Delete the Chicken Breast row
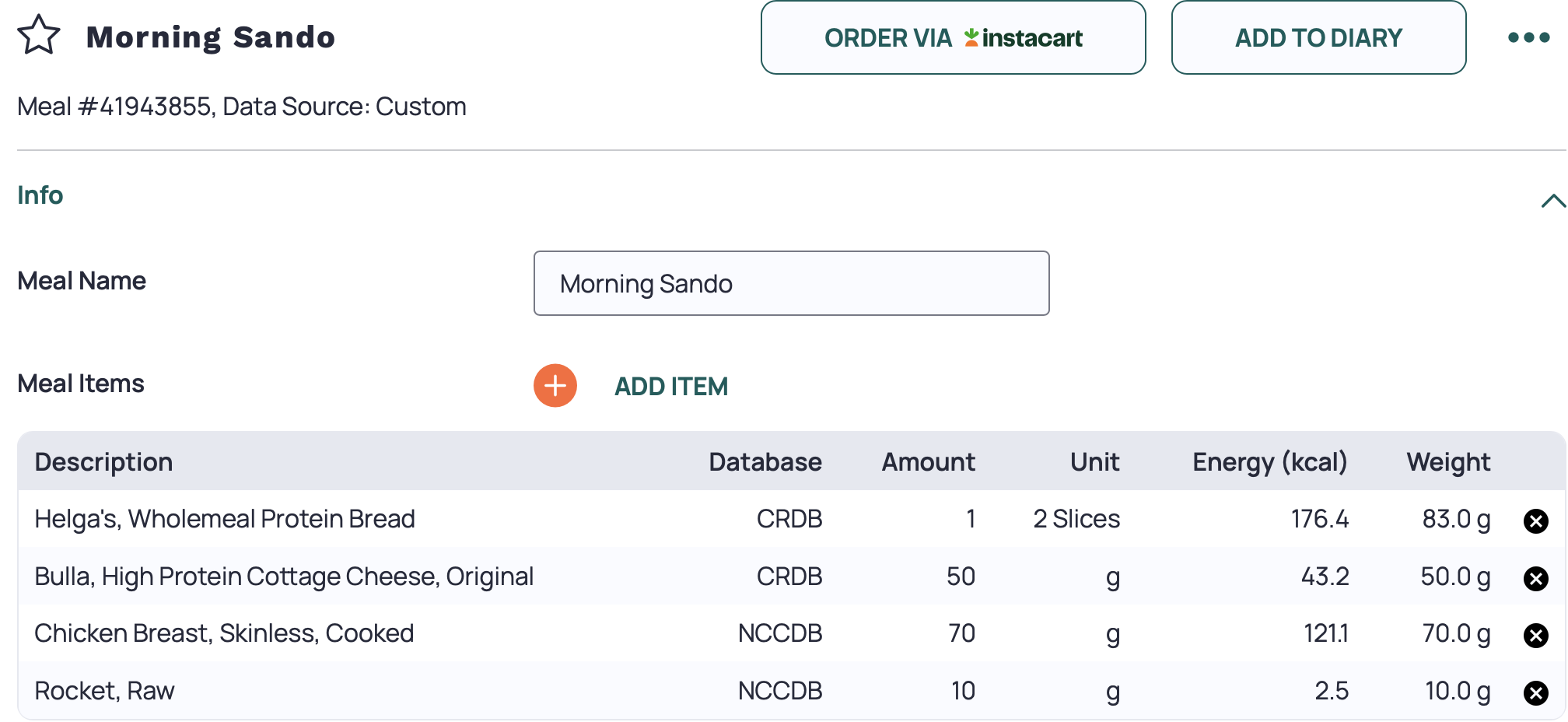The height and width of the screenshot is (722, 1568). point(1535,636)
